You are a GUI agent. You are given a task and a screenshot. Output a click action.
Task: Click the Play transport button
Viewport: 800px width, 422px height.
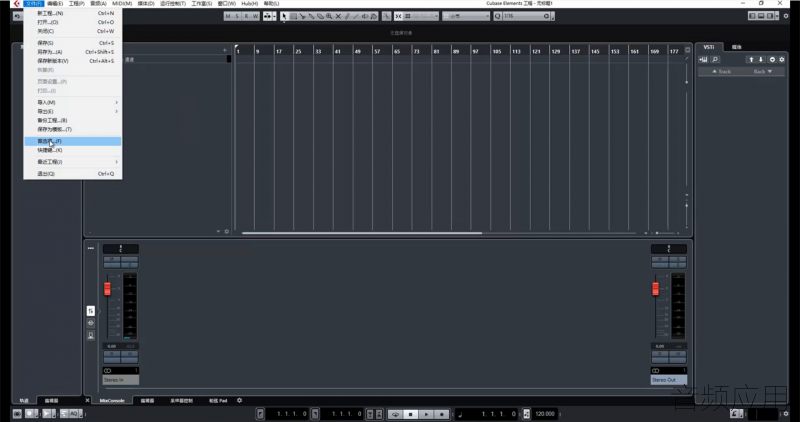tap(426, 414)
